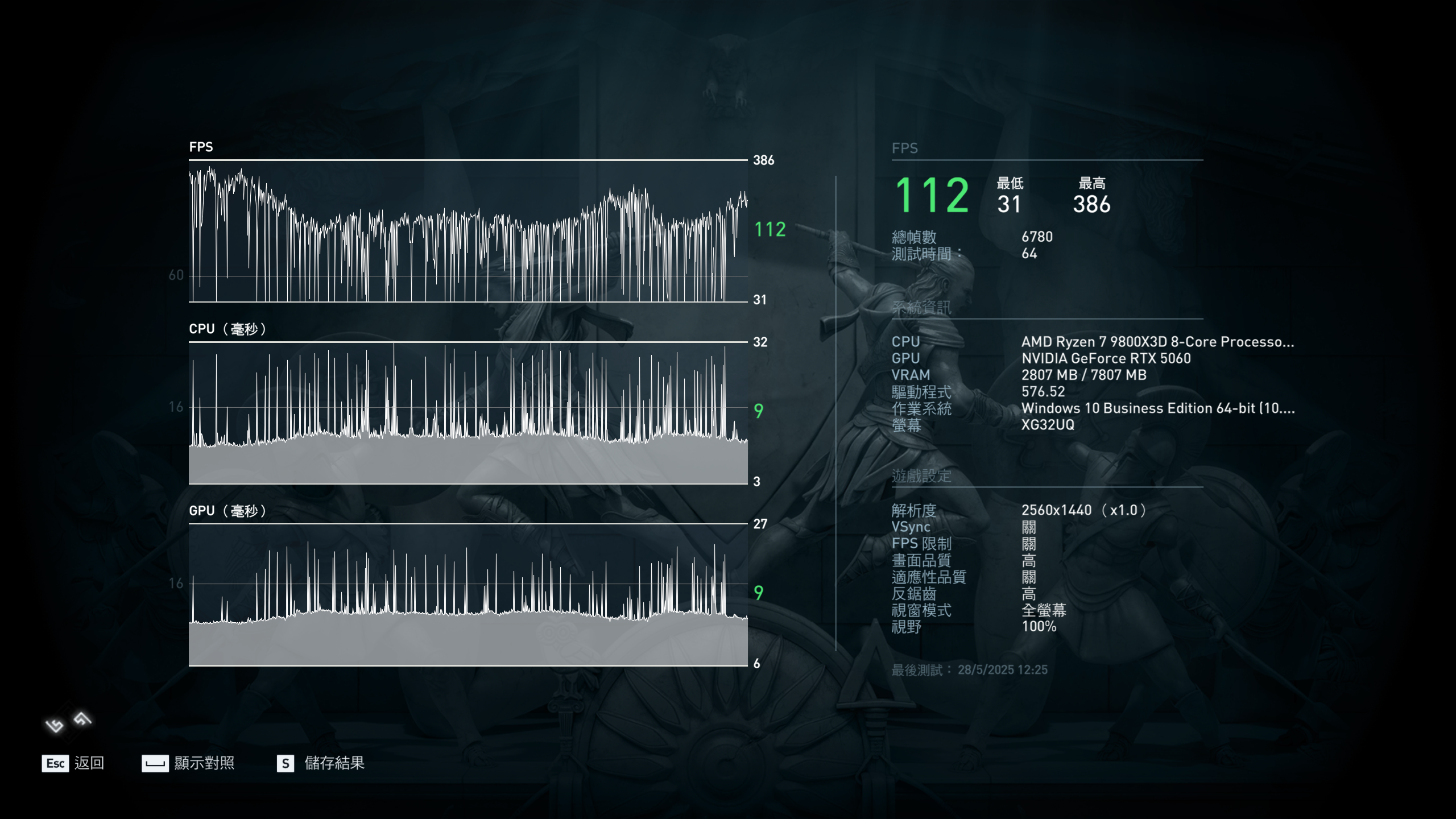The image size is (1456, 819).
Task: Click the CPU（毫秒）graph title
Action: 229,329
